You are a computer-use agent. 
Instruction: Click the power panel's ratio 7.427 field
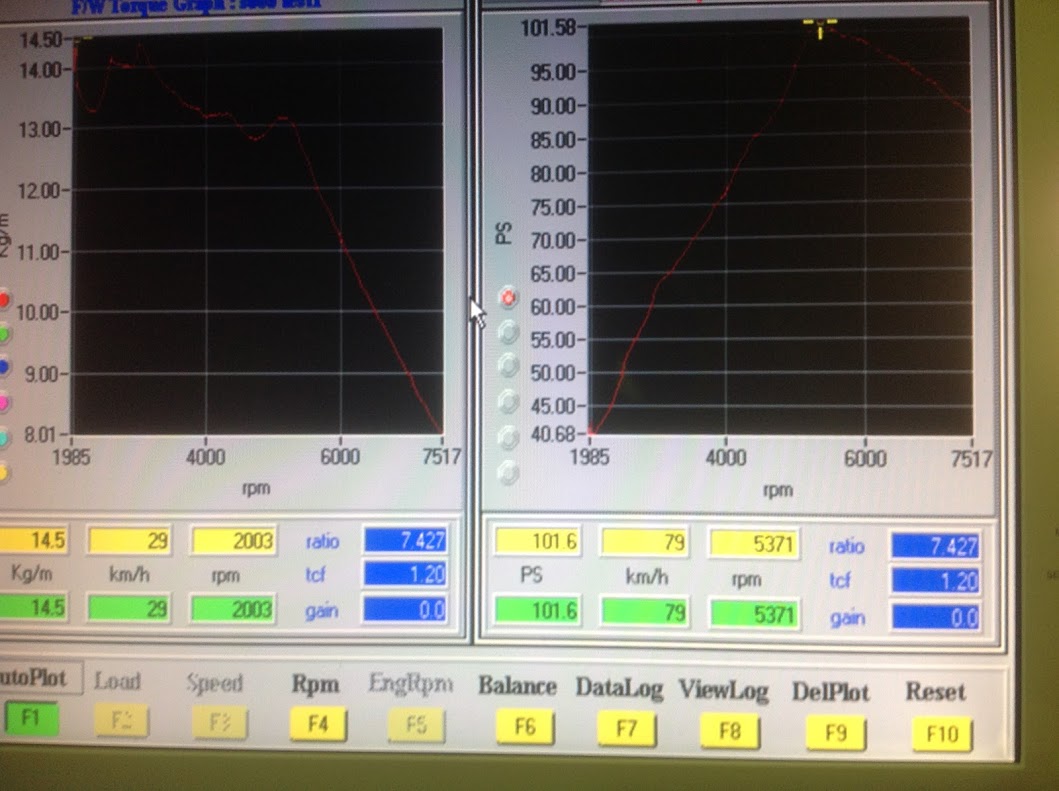click(935, 546)
